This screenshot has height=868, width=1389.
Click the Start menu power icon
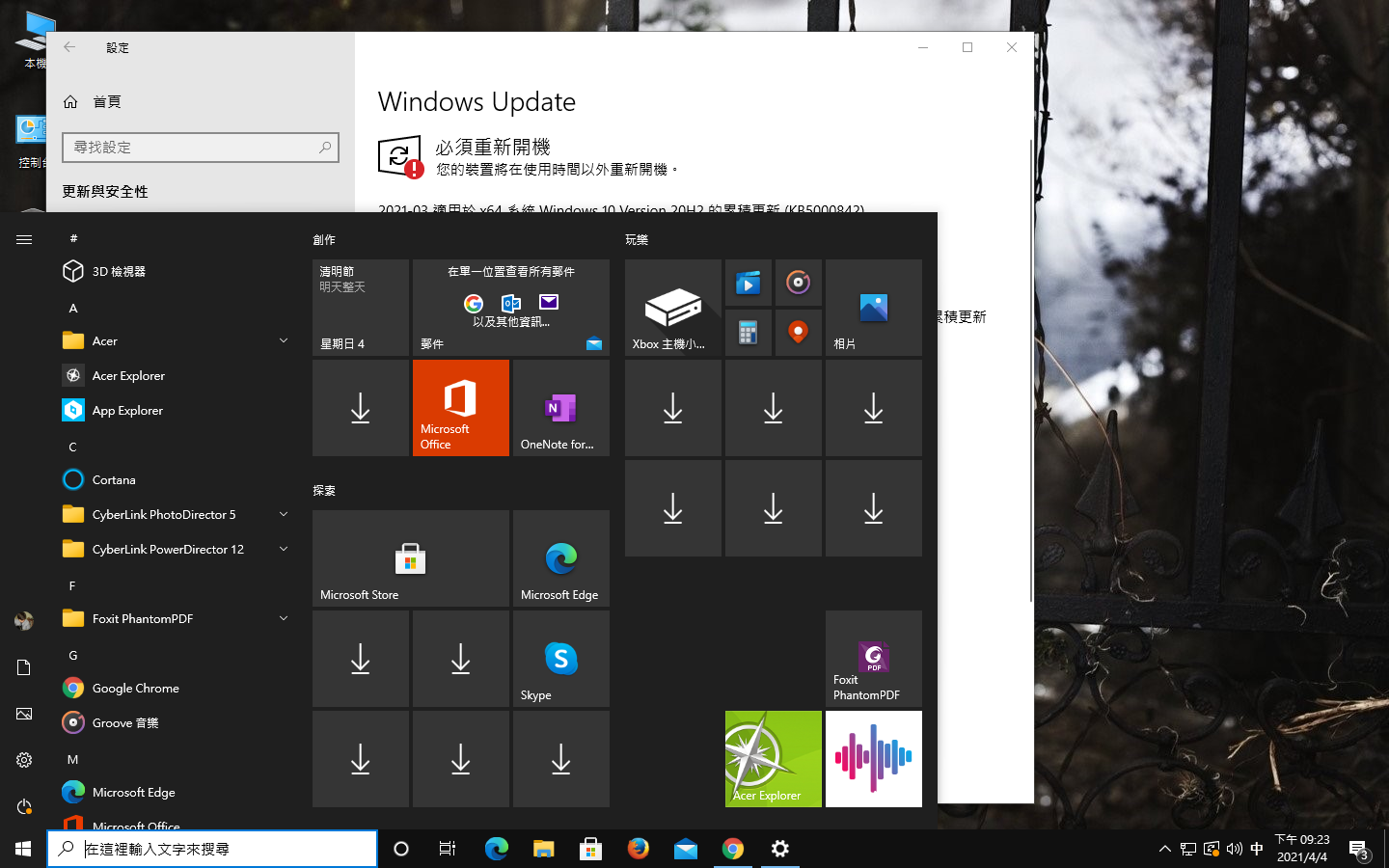[24, 806]
